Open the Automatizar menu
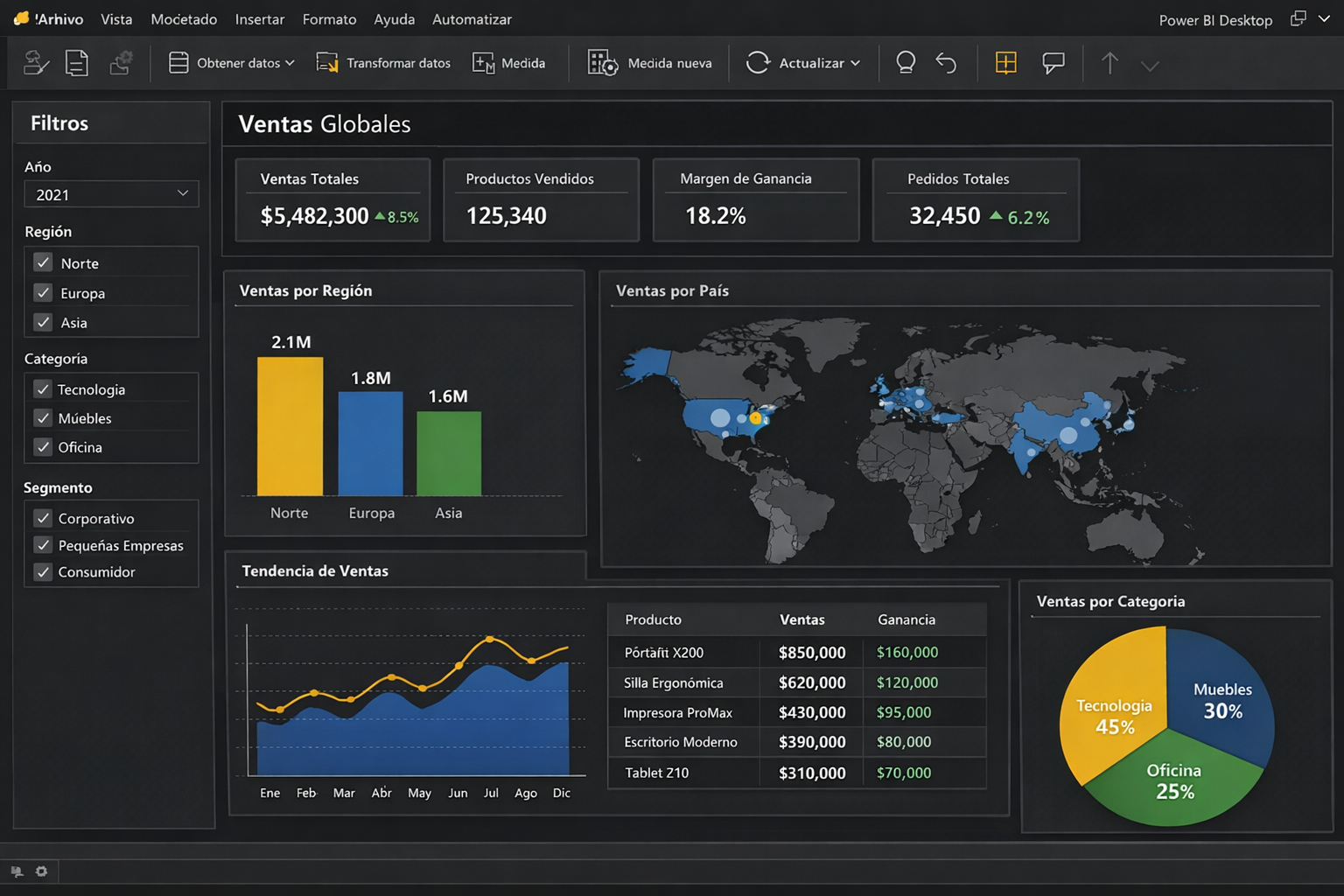 tap(472, 19)
